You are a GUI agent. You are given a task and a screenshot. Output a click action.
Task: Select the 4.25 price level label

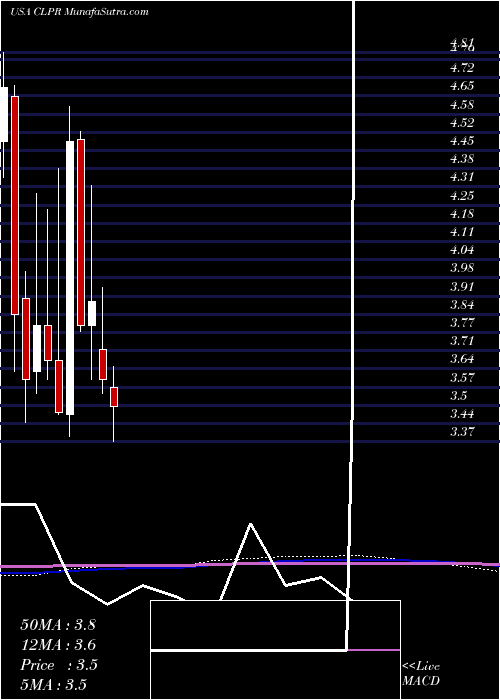[462, 196]
